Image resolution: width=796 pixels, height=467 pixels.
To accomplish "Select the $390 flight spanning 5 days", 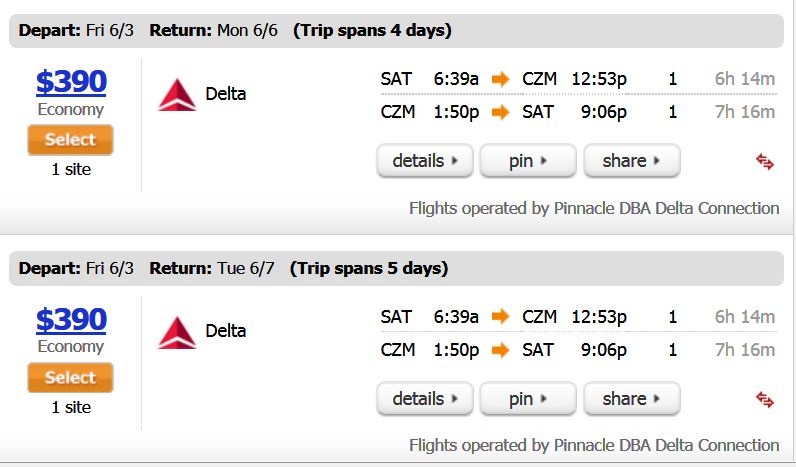I will pyautogui.click(x=70, y=378).
